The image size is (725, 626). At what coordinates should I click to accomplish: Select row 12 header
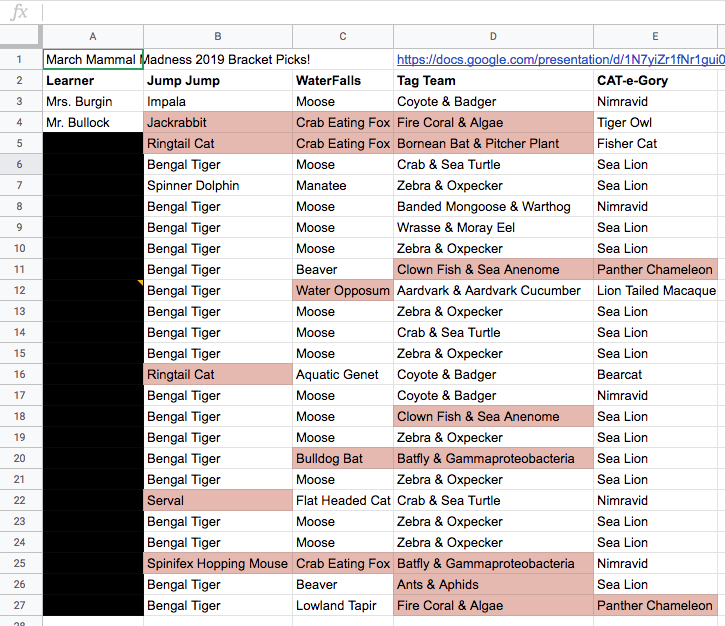[x=20, y=290]
